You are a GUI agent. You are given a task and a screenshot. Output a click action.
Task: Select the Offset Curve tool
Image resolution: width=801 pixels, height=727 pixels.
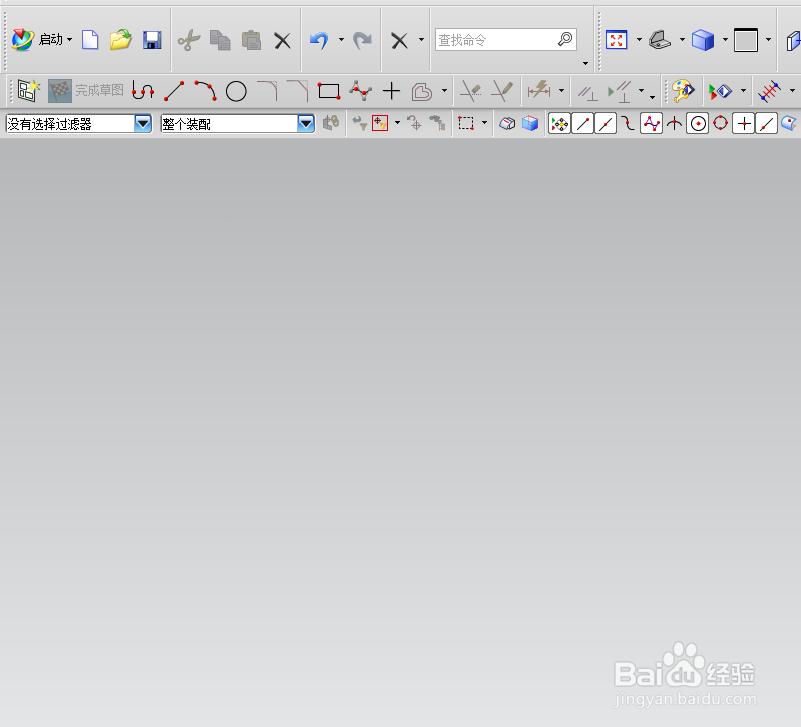pyautogui.click(x=422, y=91)
